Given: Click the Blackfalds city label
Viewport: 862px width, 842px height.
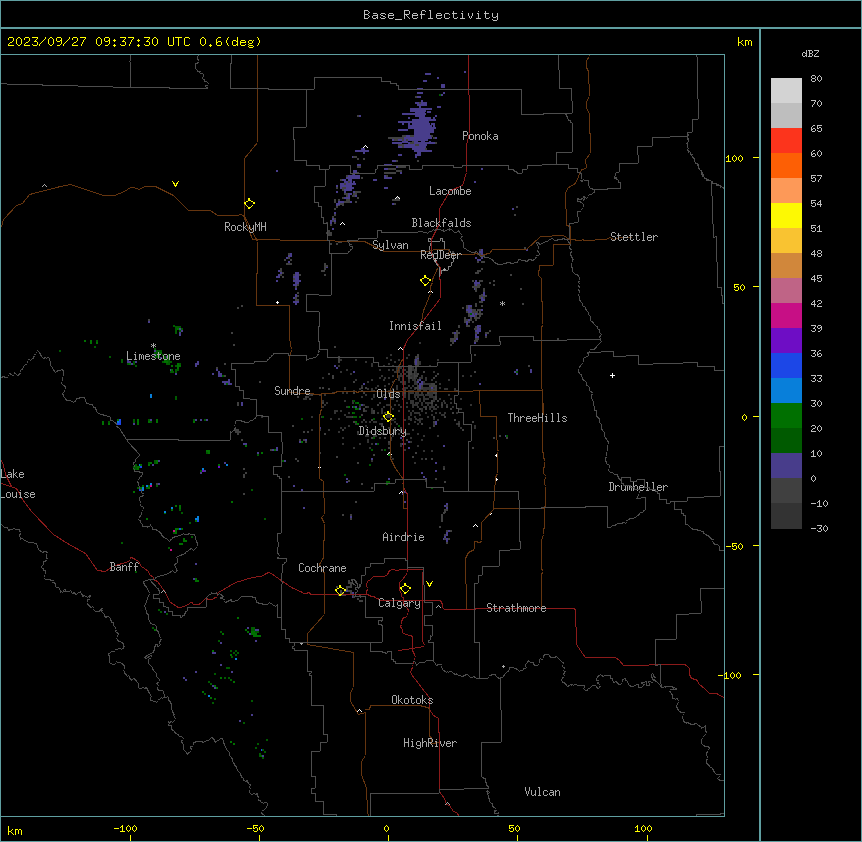Looking at the screenshot, I should click(x=441, y=223).
